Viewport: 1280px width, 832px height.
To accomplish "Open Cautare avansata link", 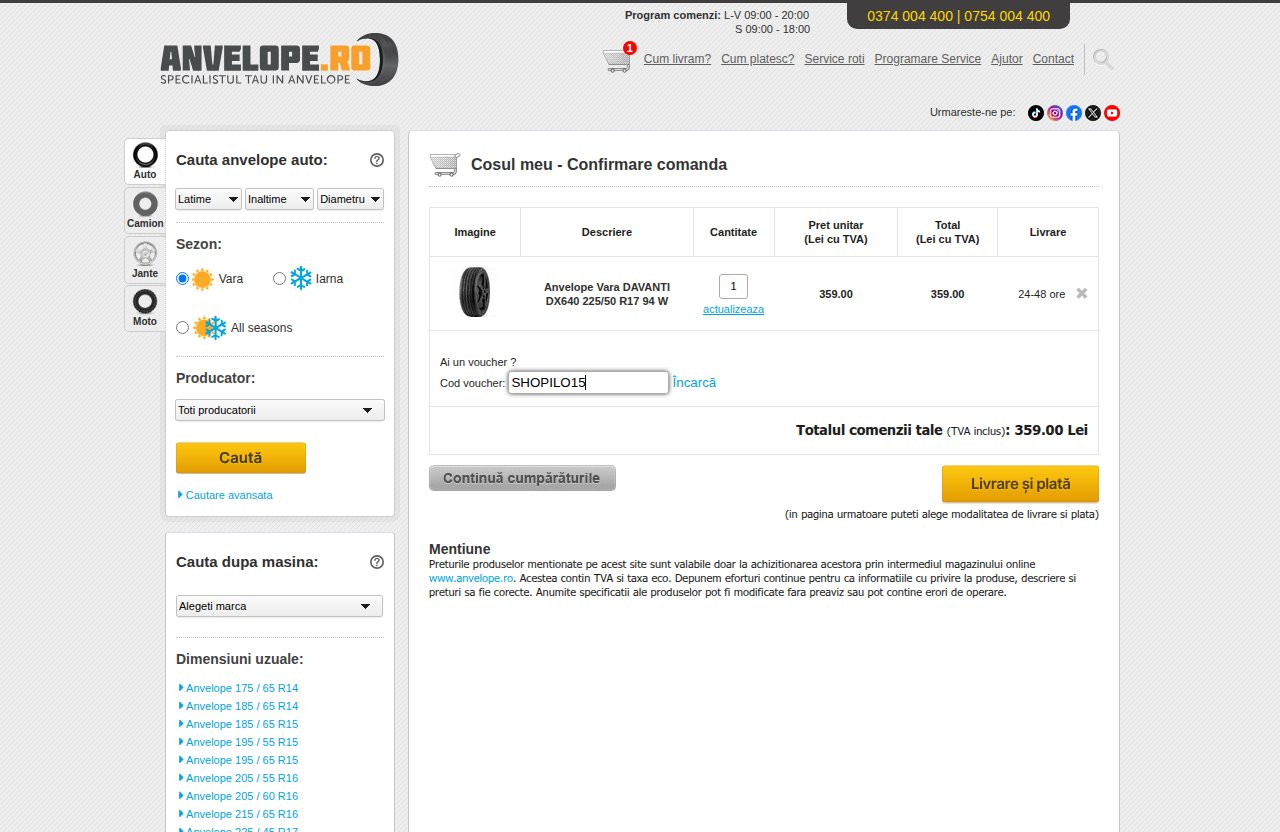I will [x=229, y=495].
